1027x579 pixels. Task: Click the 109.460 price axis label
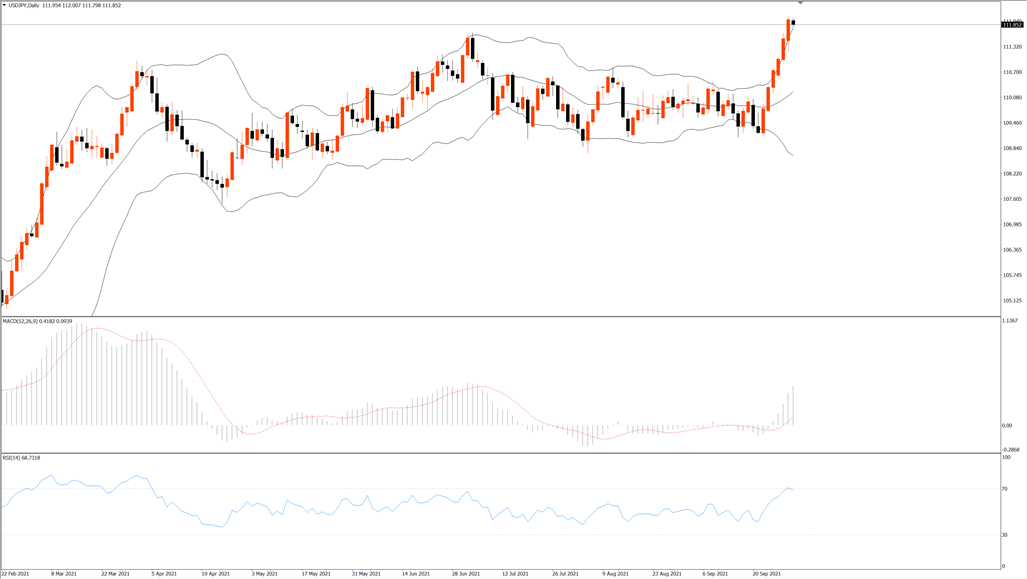(1012, 123)
